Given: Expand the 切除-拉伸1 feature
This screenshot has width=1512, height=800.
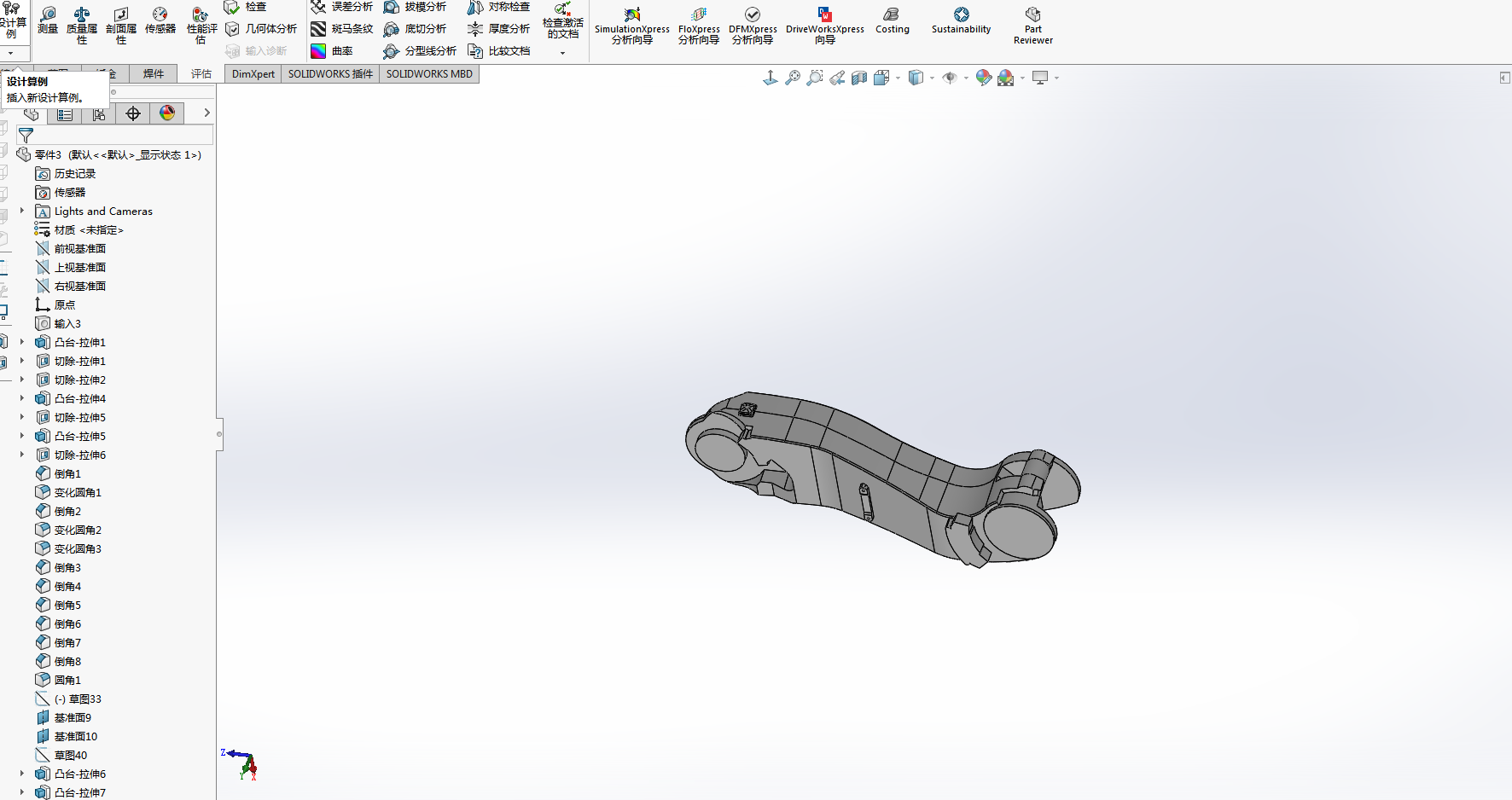Looking at the screenshot, I should tap(22, 361).
